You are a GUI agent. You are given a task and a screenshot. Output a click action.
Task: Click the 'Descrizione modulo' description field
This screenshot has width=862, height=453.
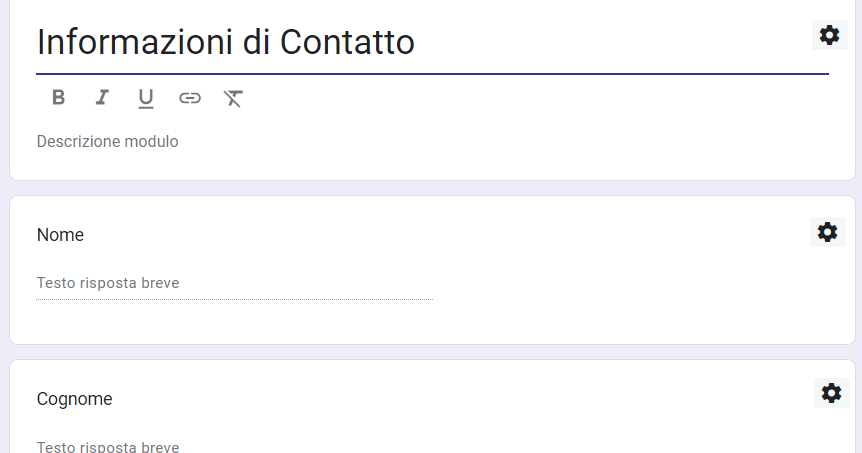pyautogui.click(x=108, y=141)
